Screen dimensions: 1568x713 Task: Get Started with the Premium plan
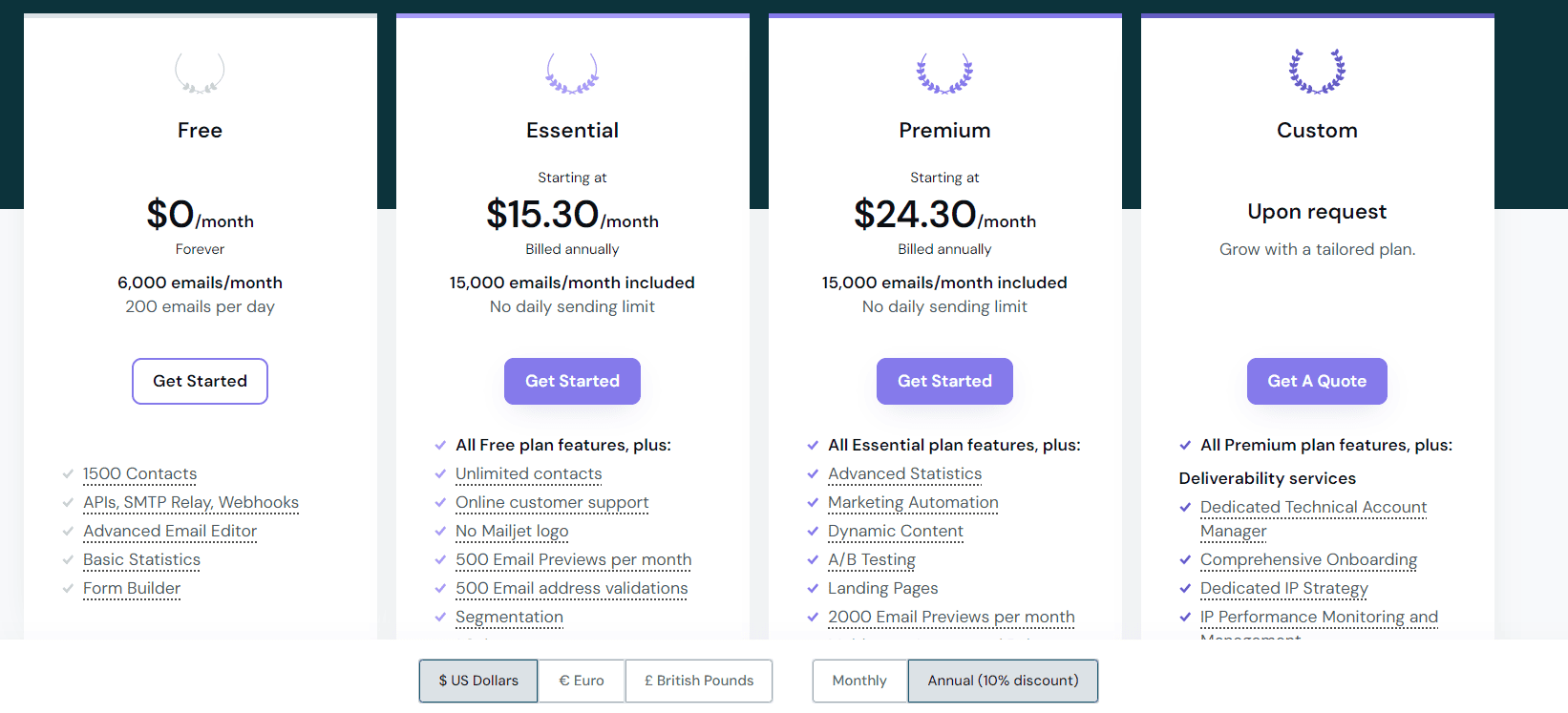coord(944,381)
